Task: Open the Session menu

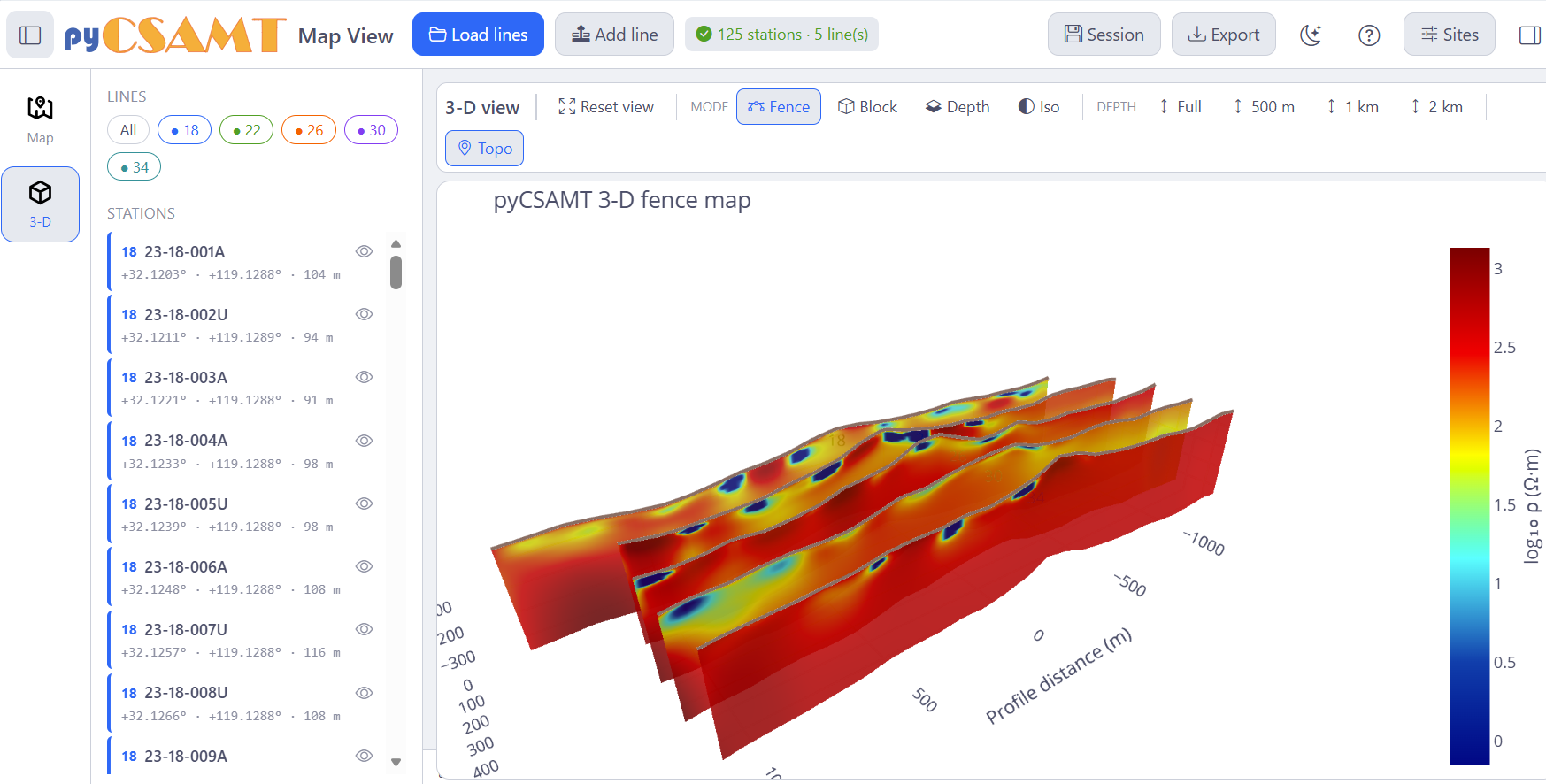Action: tap(1104, 35)
